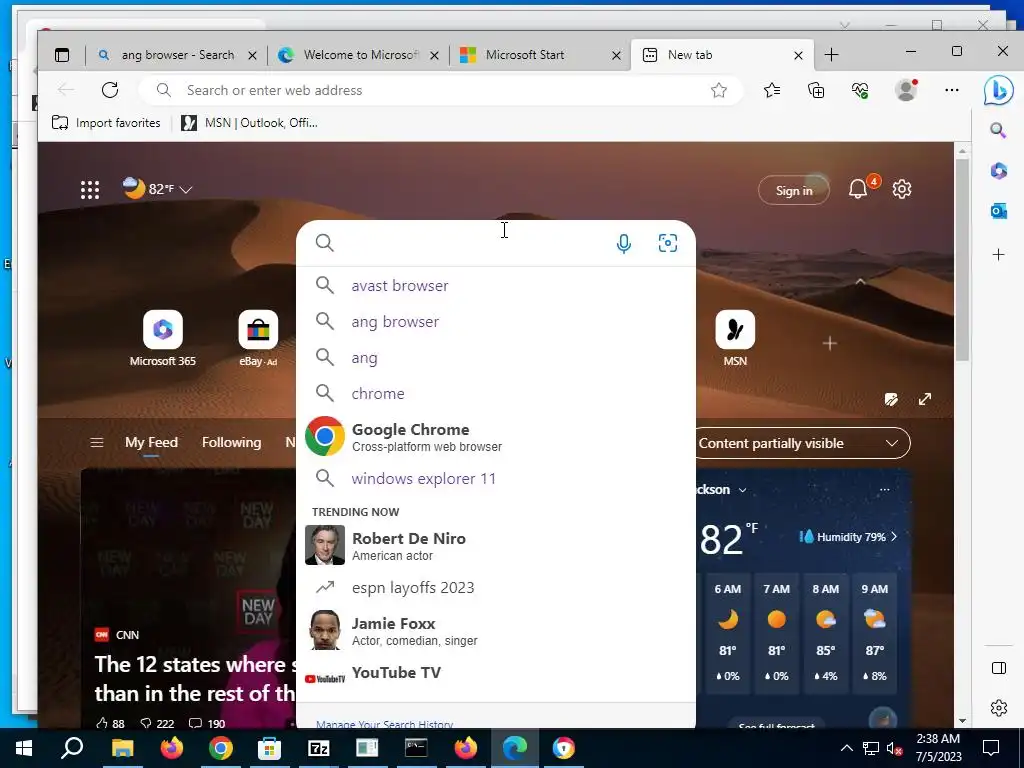Collapse quick links with chevron up
1024x768 pixels.
pos(860,281)
